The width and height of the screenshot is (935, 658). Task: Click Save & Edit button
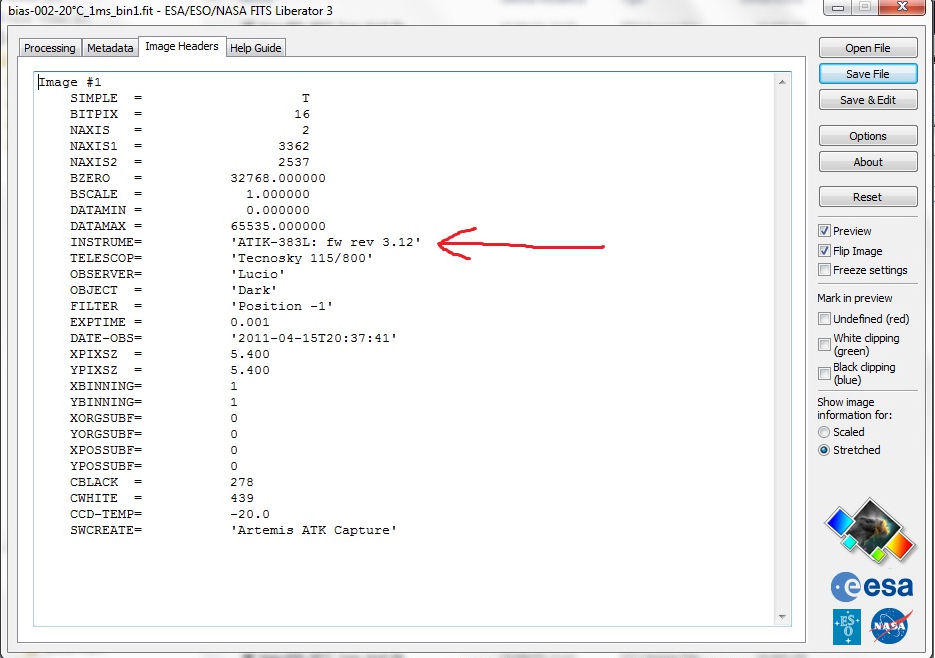(x=868, y=100)
